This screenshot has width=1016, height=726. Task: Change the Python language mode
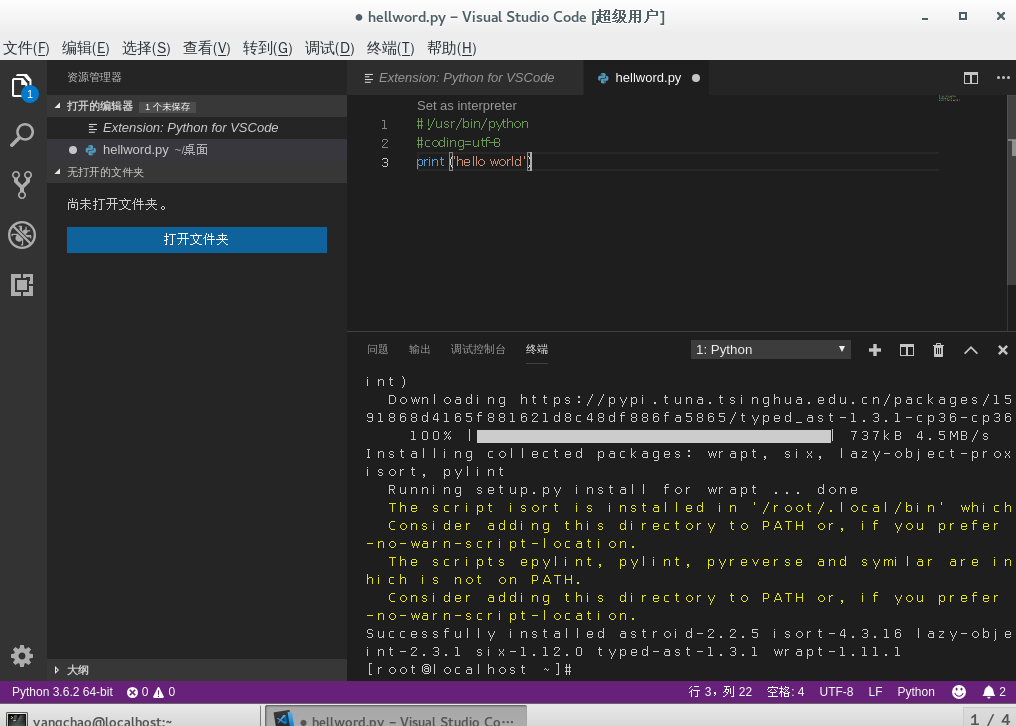click(x=916, y=692)
